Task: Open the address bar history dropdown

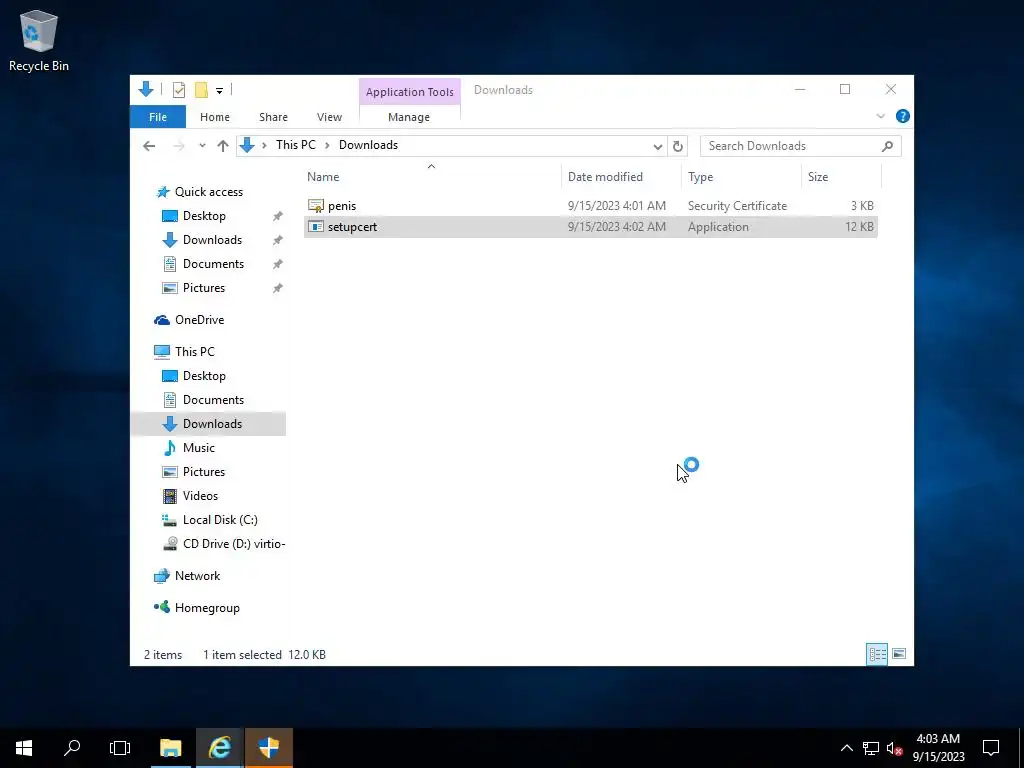Action: (658, 146)
